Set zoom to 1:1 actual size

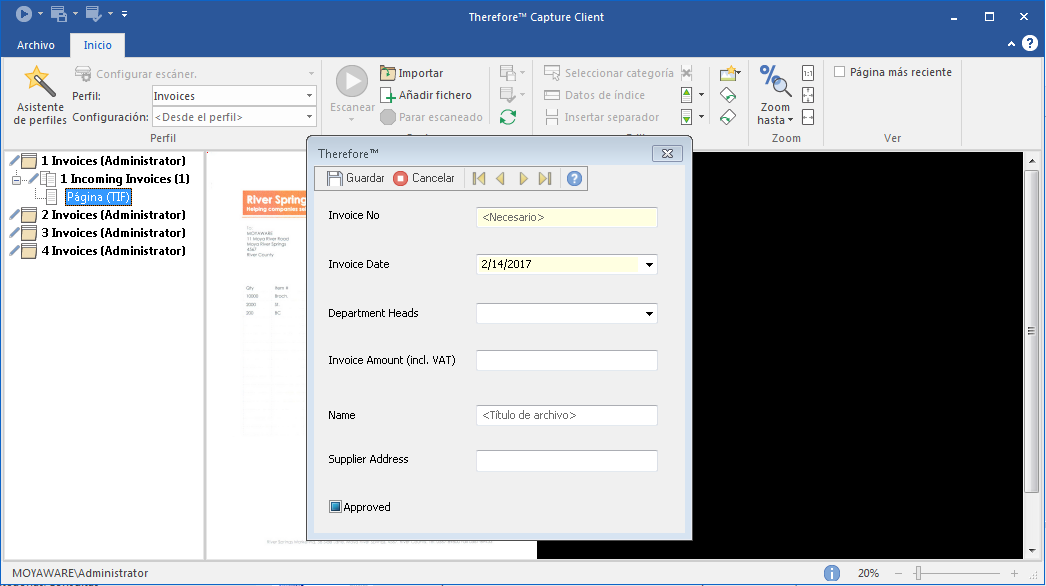tap(808, 73)
